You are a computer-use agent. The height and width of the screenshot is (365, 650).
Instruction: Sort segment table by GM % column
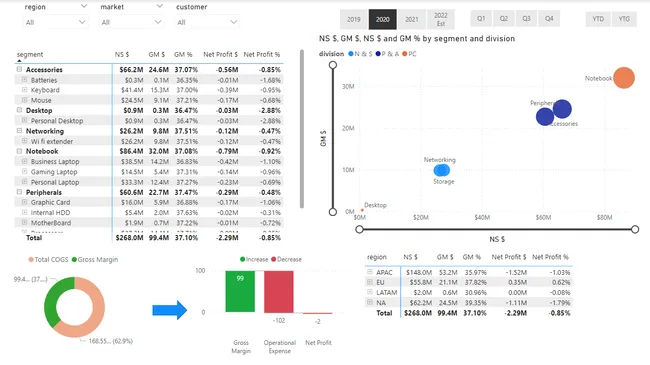click(x=183, y=54)
